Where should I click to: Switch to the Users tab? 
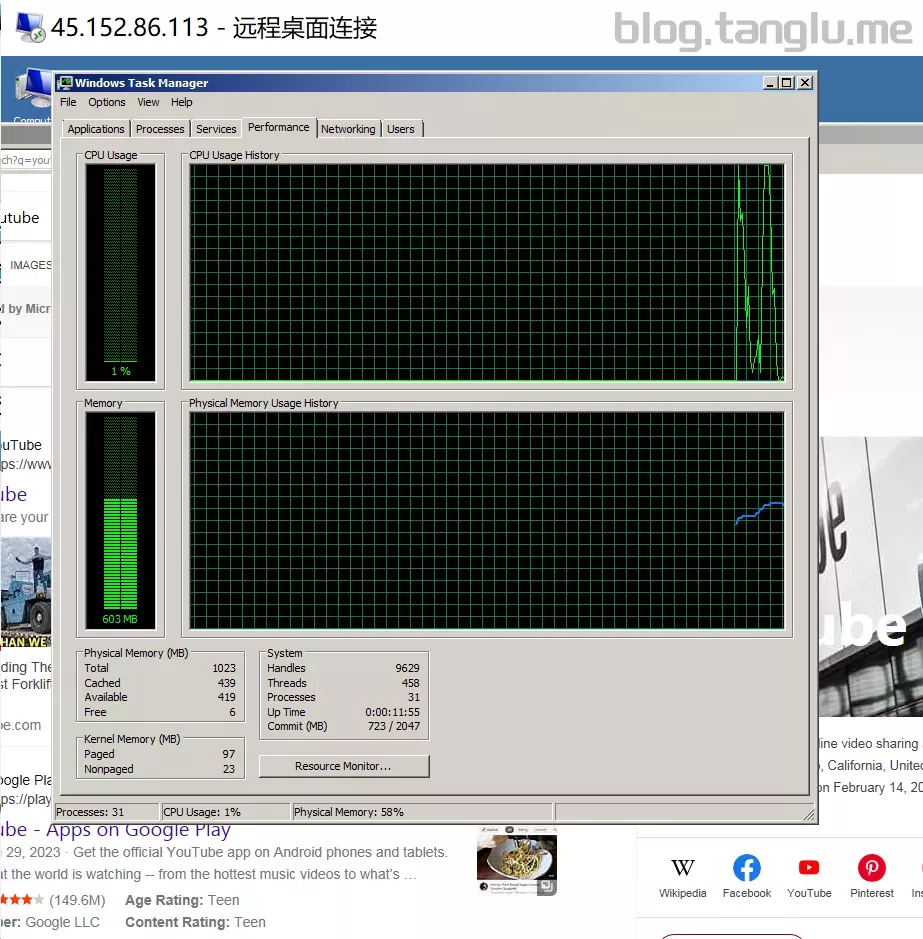pos(401,129)
